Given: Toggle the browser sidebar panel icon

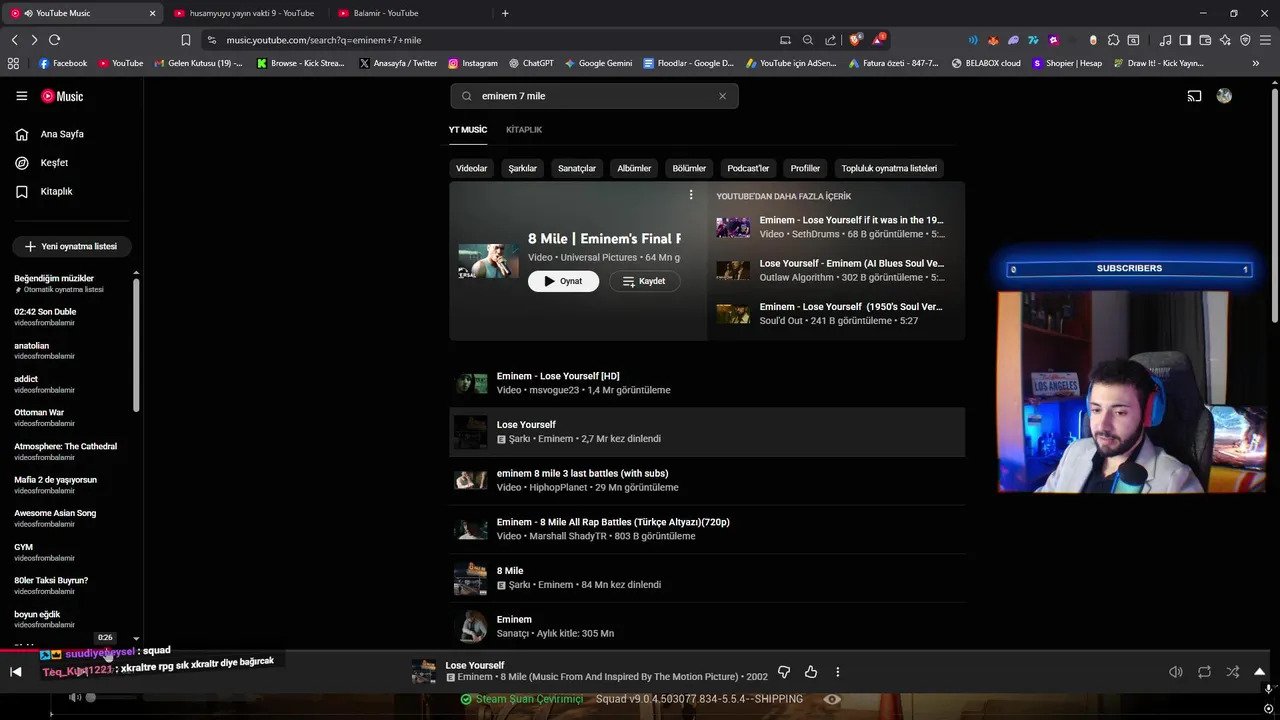Looking at the screenshot, I should [x=1185, y=40].
